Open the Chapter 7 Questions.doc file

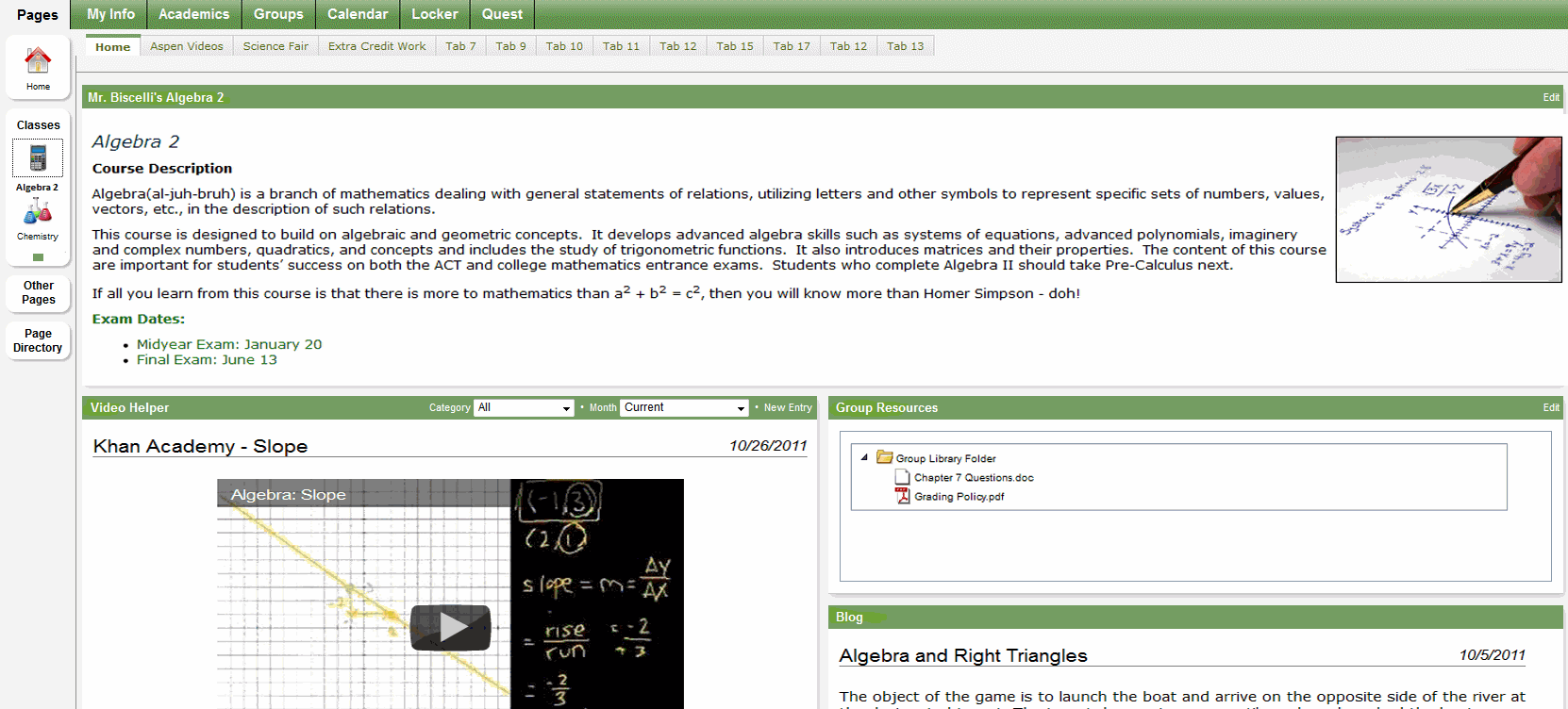973,478
